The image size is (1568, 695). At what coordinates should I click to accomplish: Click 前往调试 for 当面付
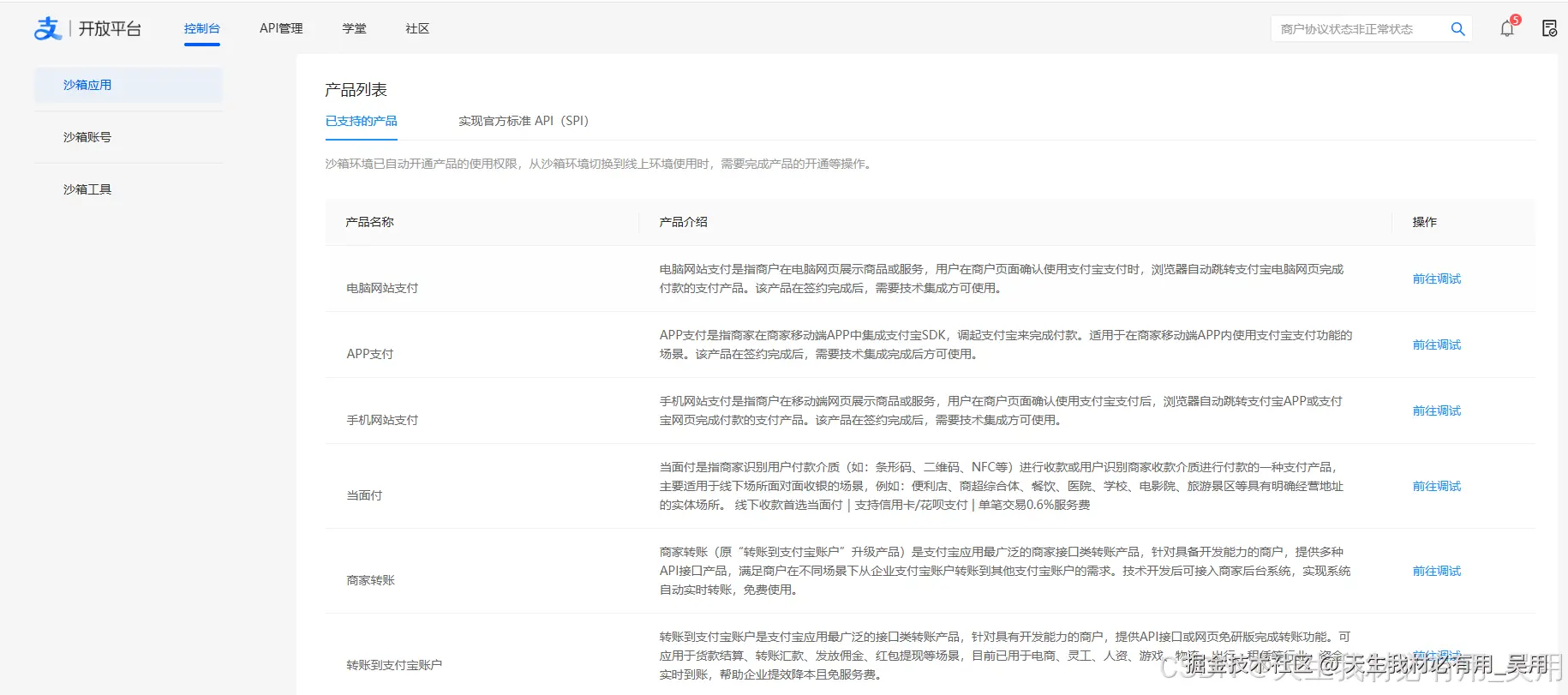(x=1437, y=486)
